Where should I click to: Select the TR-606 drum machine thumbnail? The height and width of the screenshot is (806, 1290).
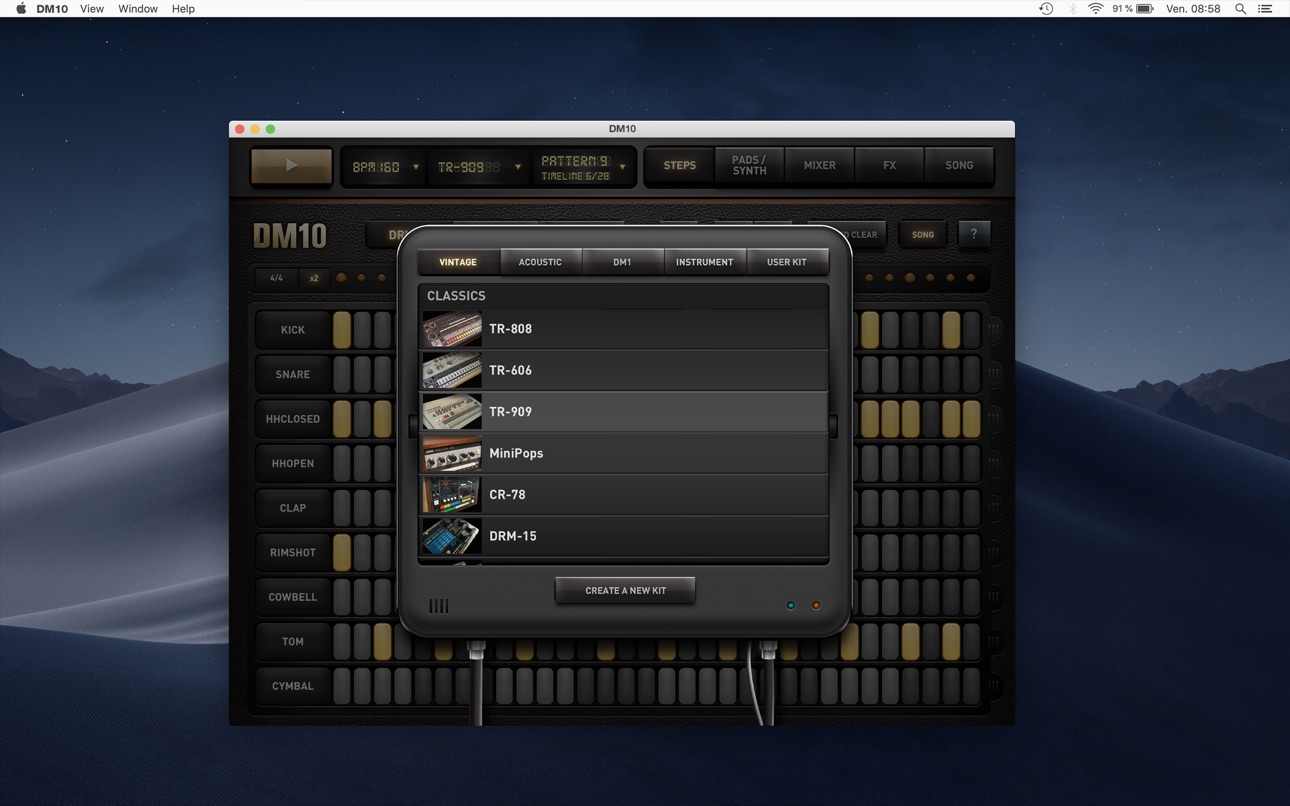tap(452, 370)
